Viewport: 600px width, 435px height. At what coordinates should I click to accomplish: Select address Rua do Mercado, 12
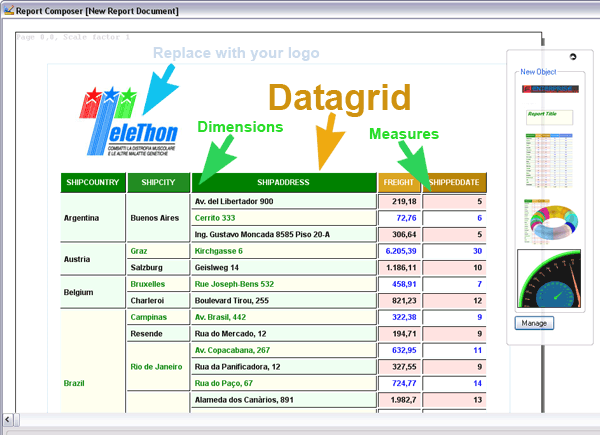284,334
